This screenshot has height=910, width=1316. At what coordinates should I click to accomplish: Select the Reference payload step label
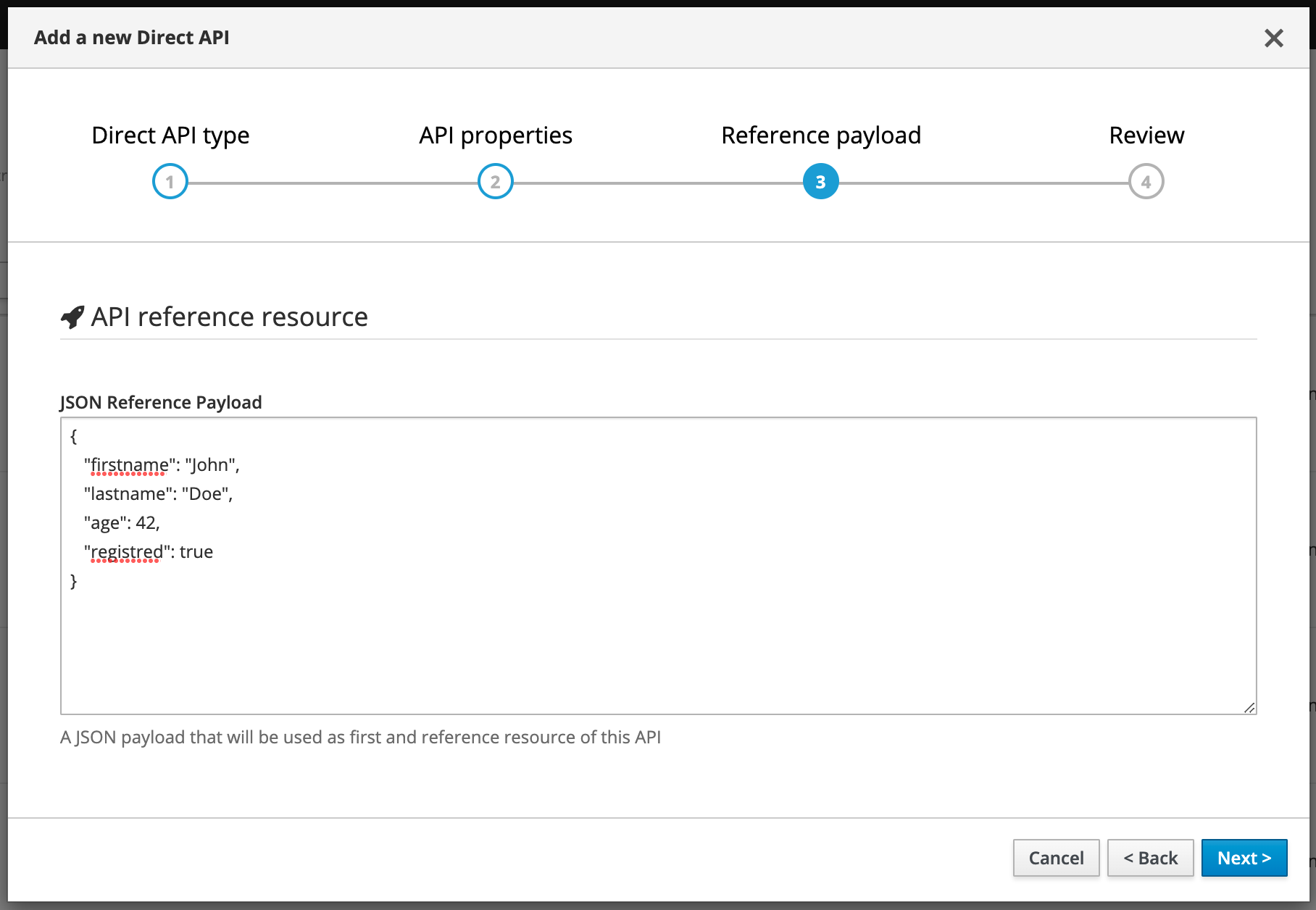click(x=820, y=135)
